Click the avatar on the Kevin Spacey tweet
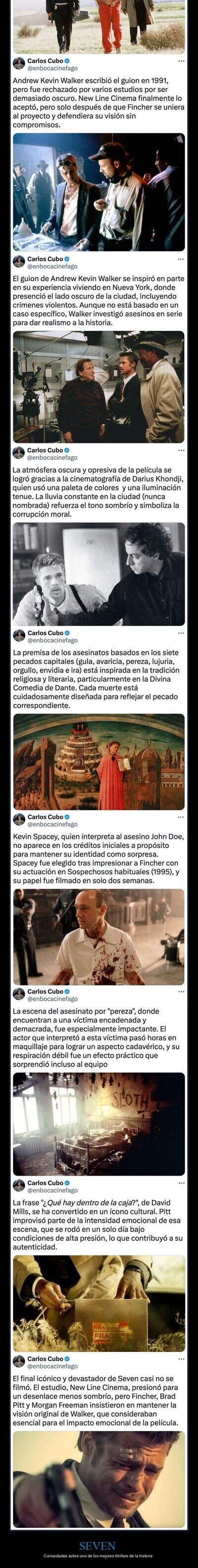The image size is (198, 1568). click(19, 820)
